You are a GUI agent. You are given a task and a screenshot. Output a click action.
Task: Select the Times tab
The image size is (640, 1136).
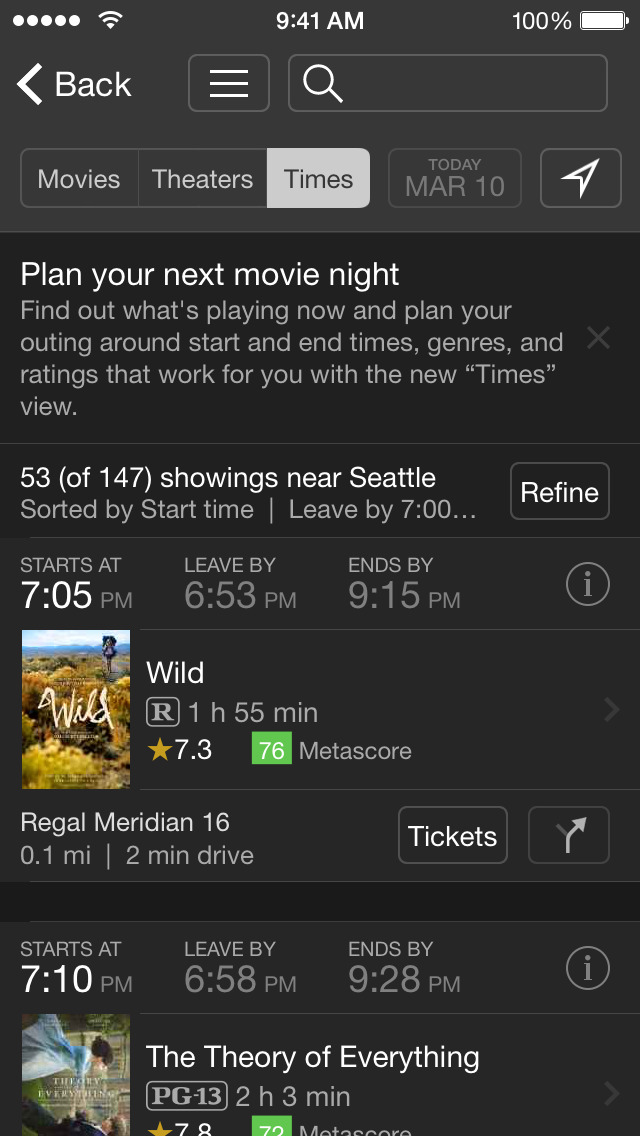click(318, 179)
